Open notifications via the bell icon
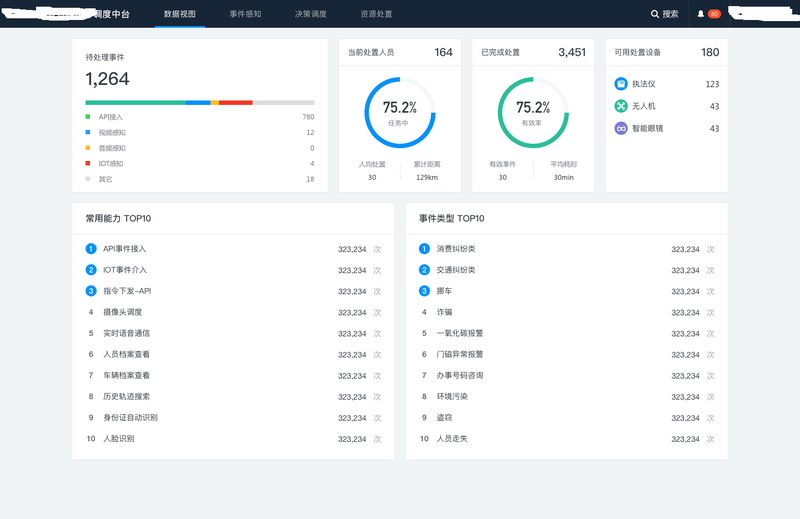The height and width of the screenshot is (519, 800). pyautogui.click(x=701, y=14)
